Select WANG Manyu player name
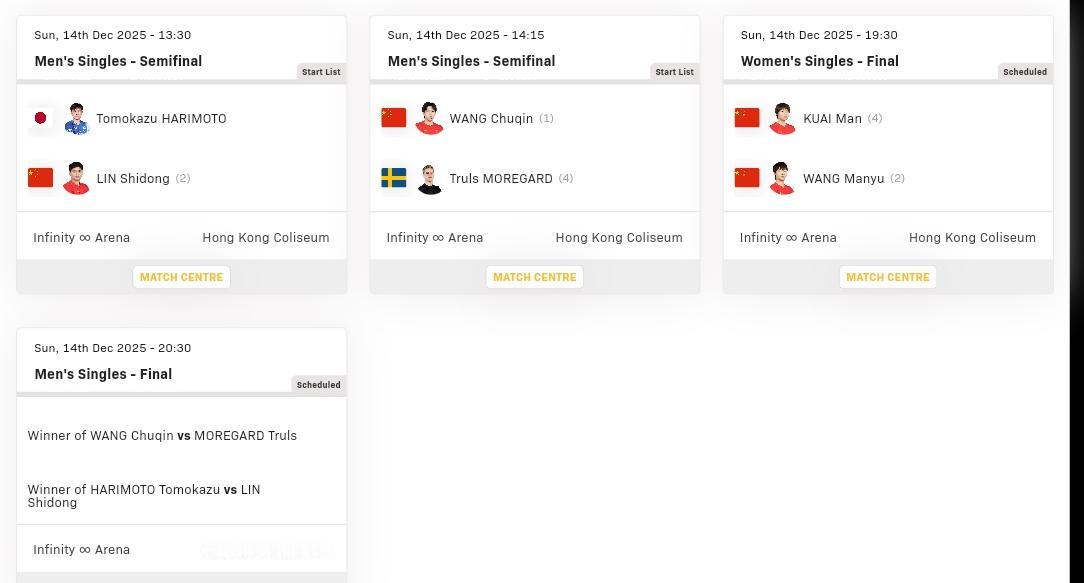Image resolution: width=1084 pixels, height=583 pixels. click(x=843, y=178)
